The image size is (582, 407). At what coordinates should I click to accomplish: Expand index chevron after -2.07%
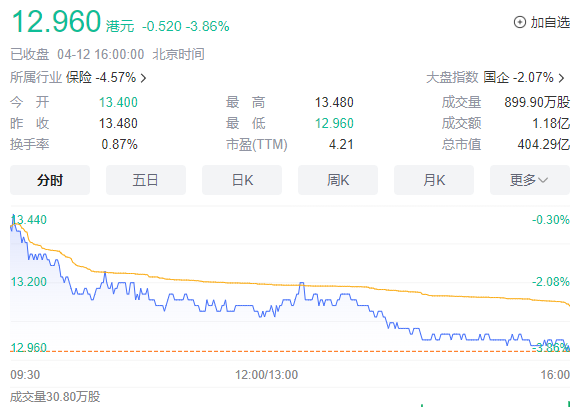[x=562, y=78]
